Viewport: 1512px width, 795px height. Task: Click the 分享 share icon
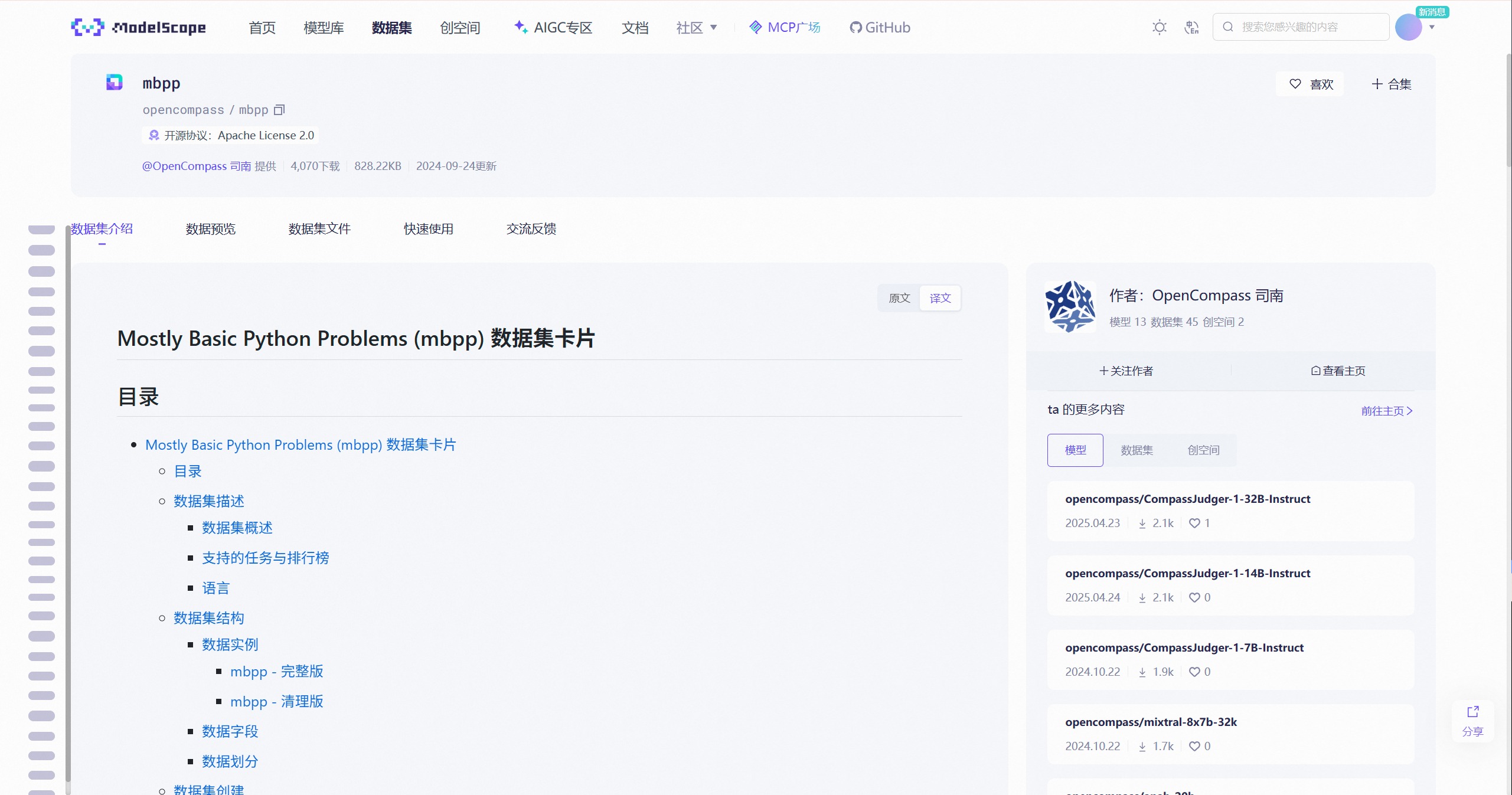[x=1472, y=712]
